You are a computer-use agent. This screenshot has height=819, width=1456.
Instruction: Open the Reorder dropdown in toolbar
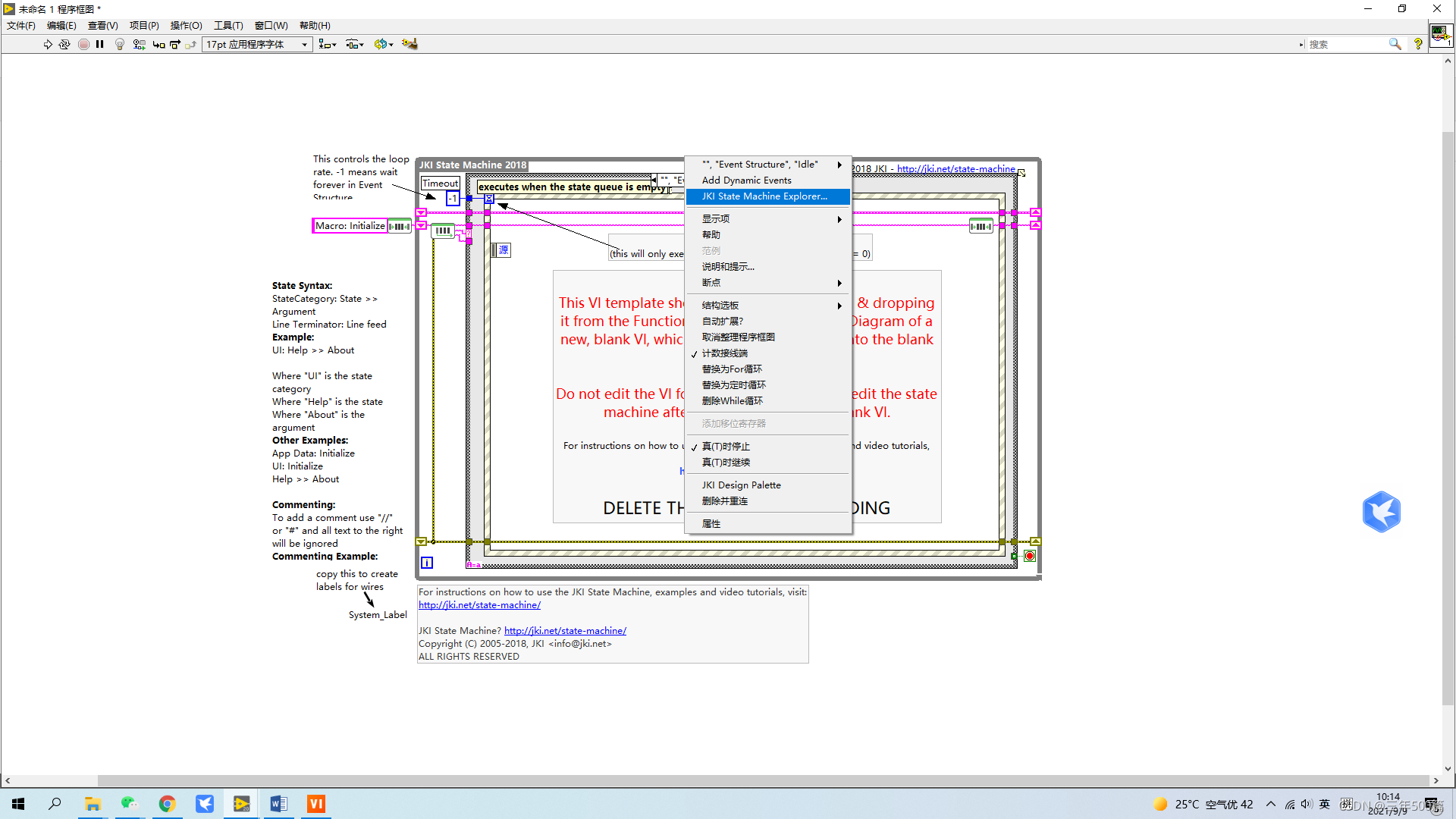coord(383,44)
